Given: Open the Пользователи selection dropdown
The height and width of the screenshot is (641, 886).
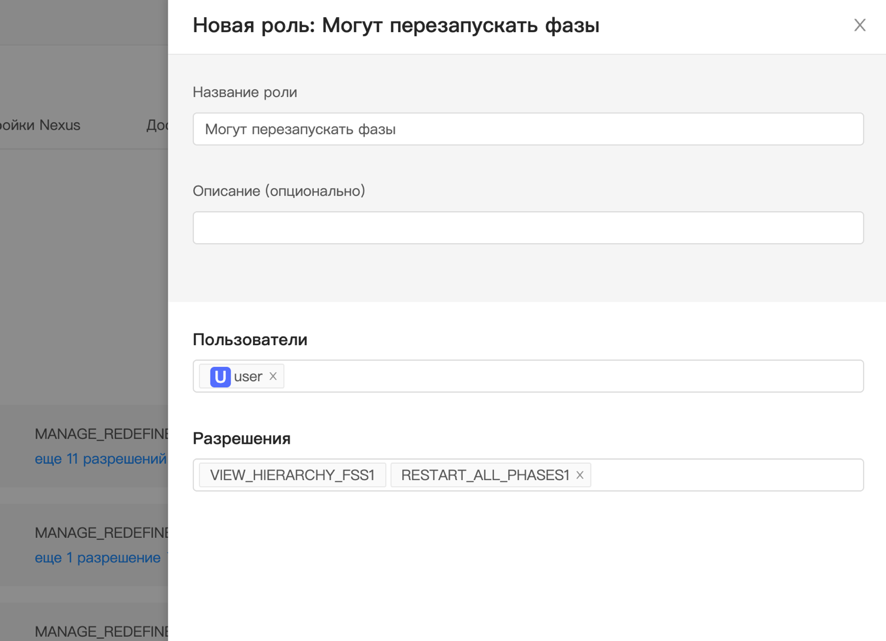Looking at the screenshot, I should (x=570, y=377).
